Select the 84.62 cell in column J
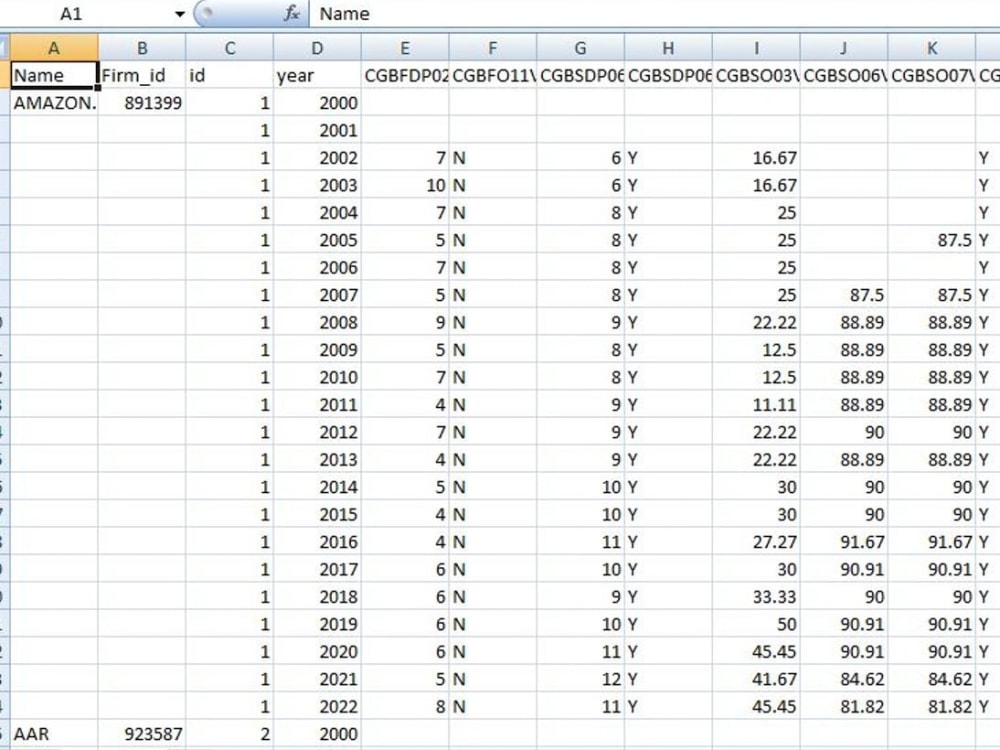The image size is (1000, 750). tap(844, 679)
